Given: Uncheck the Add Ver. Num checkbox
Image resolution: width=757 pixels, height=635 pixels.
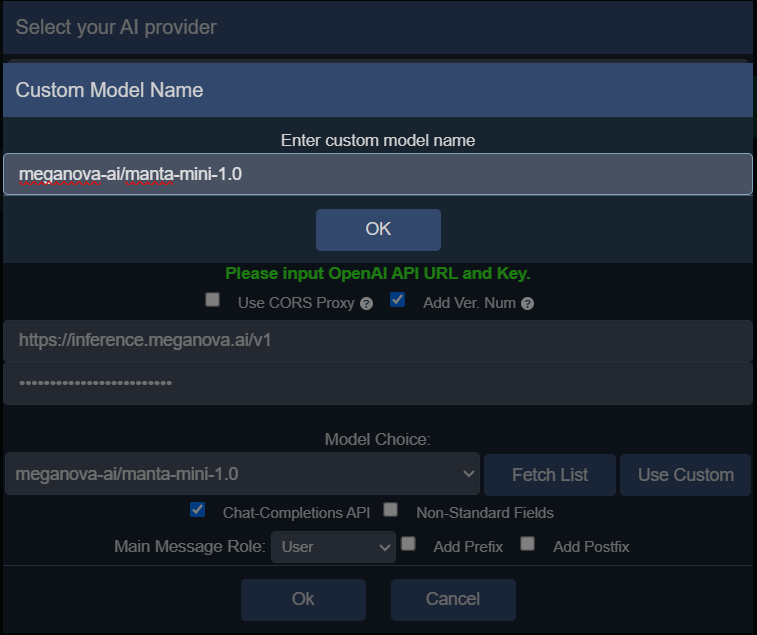Looking at the screenshot, I should (397, 300).
